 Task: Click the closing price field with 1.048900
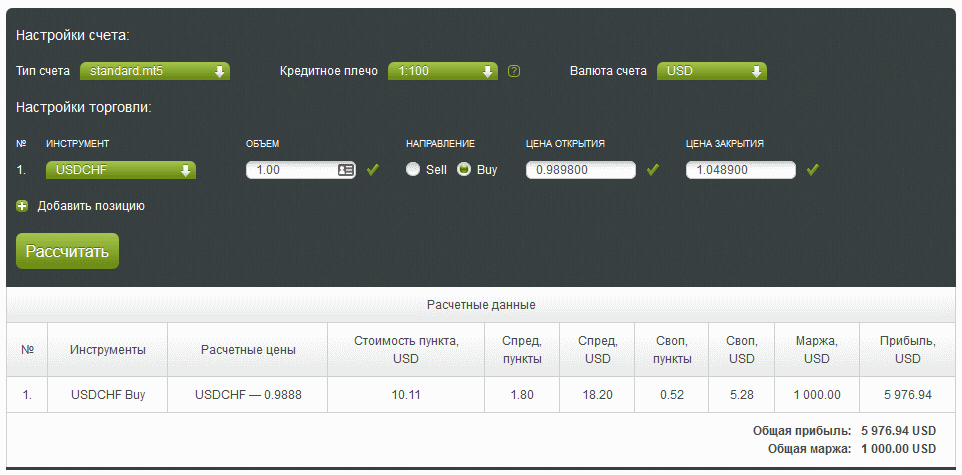(x=740, y=170)
